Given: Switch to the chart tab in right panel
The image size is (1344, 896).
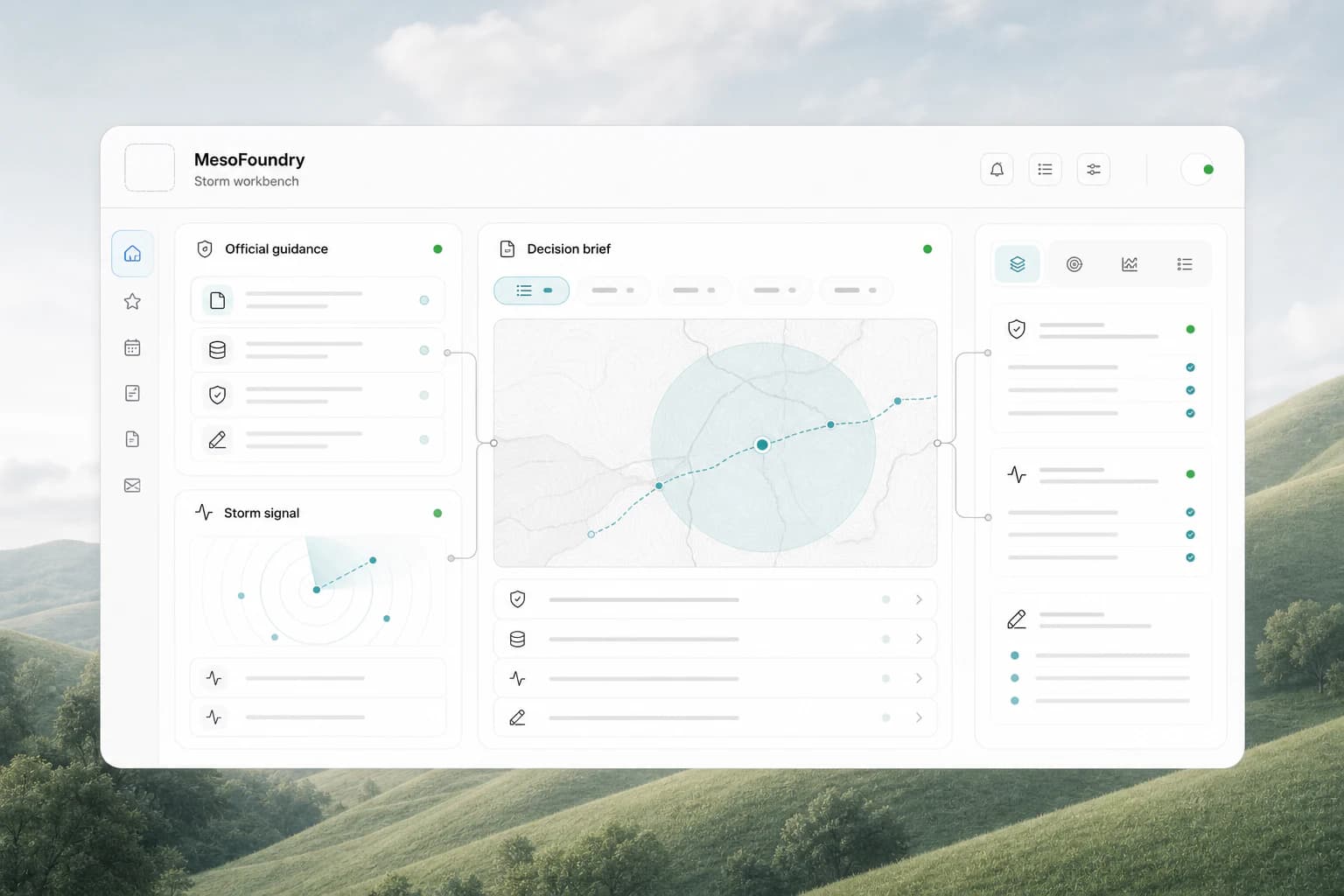Looking at the screenshot, I should 1130,264.
